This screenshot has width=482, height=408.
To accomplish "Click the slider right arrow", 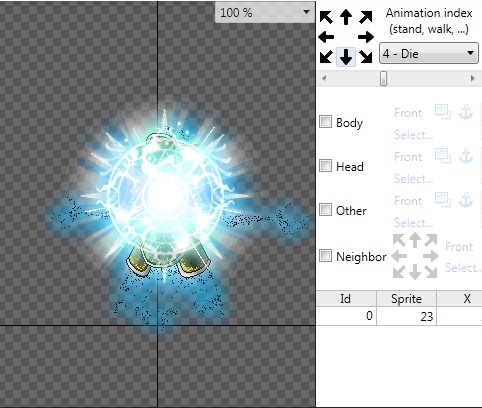I will point(472,79).
